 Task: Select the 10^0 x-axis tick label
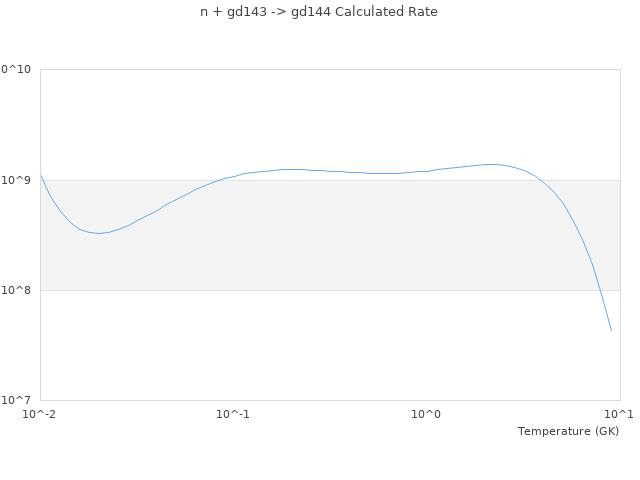pos(427,414)
